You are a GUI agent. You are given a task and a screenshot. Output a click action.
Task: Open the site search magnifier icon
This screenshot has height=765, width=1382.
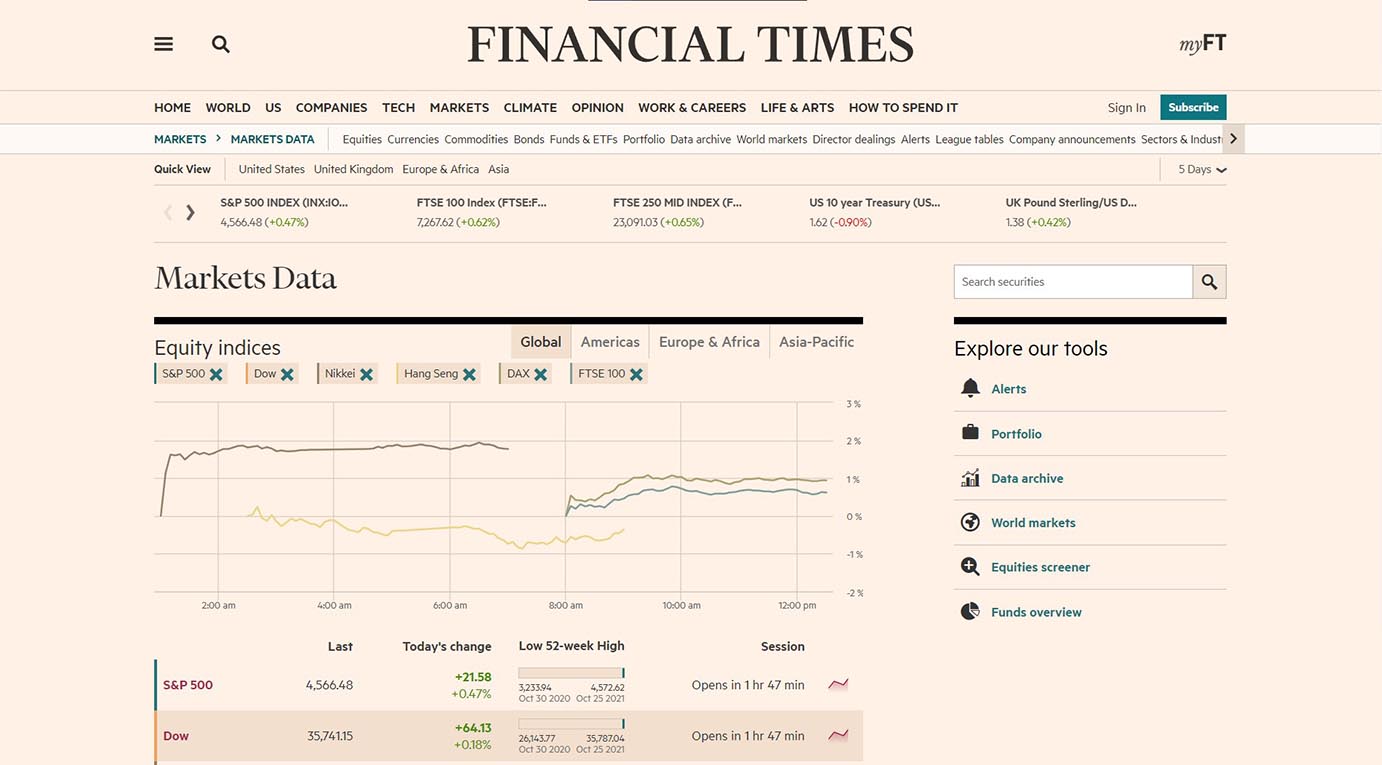(x=221, y=44)
